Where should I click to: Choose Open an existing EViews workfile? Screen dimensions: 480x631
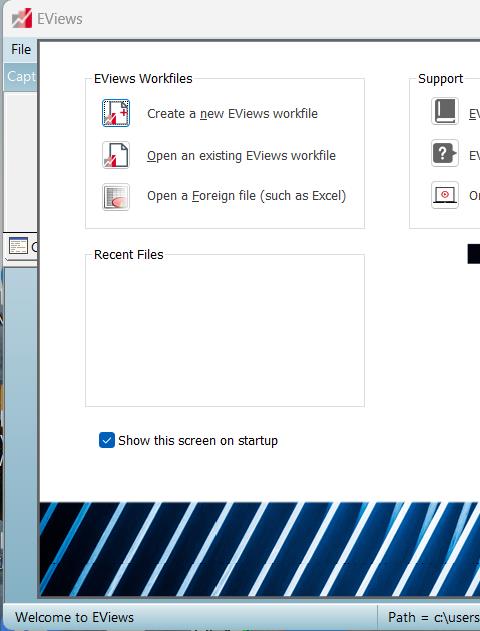tap(241, 156)
